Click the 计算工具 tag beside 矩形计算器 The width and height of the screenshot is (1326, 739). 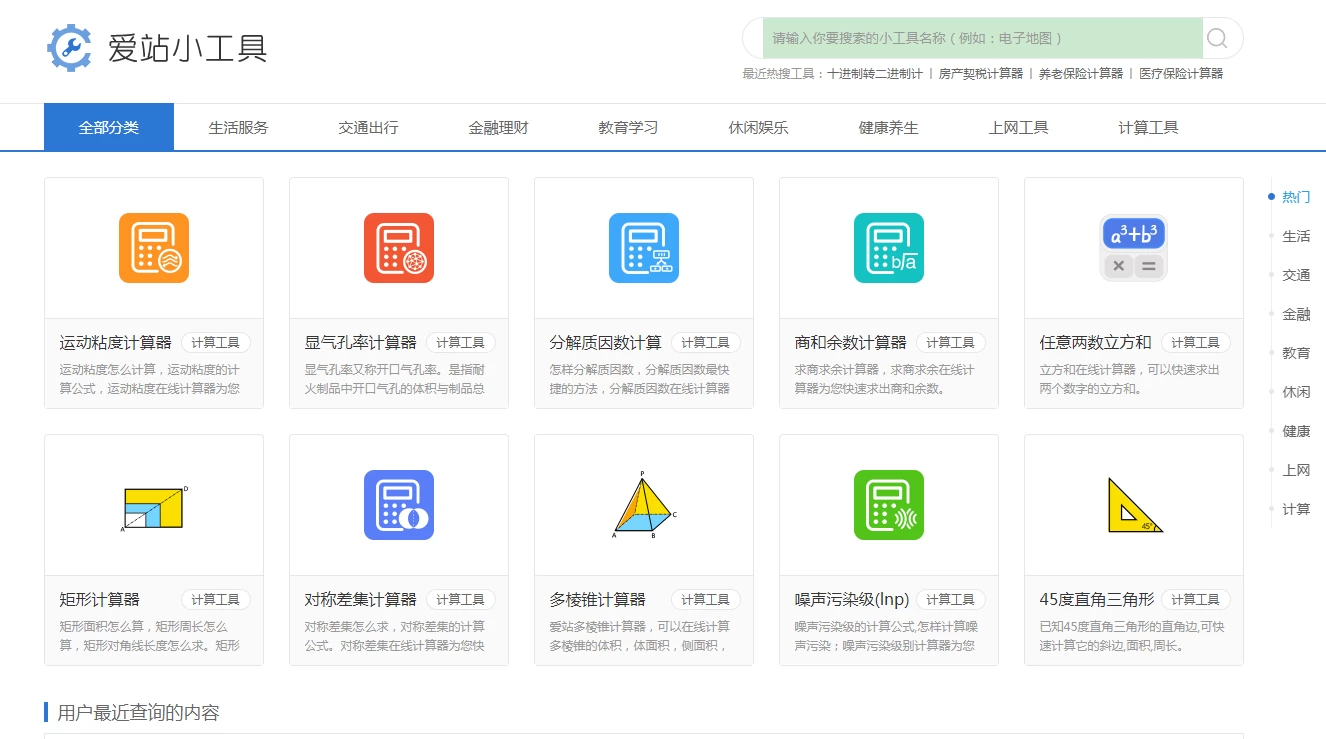click(217, 598)
